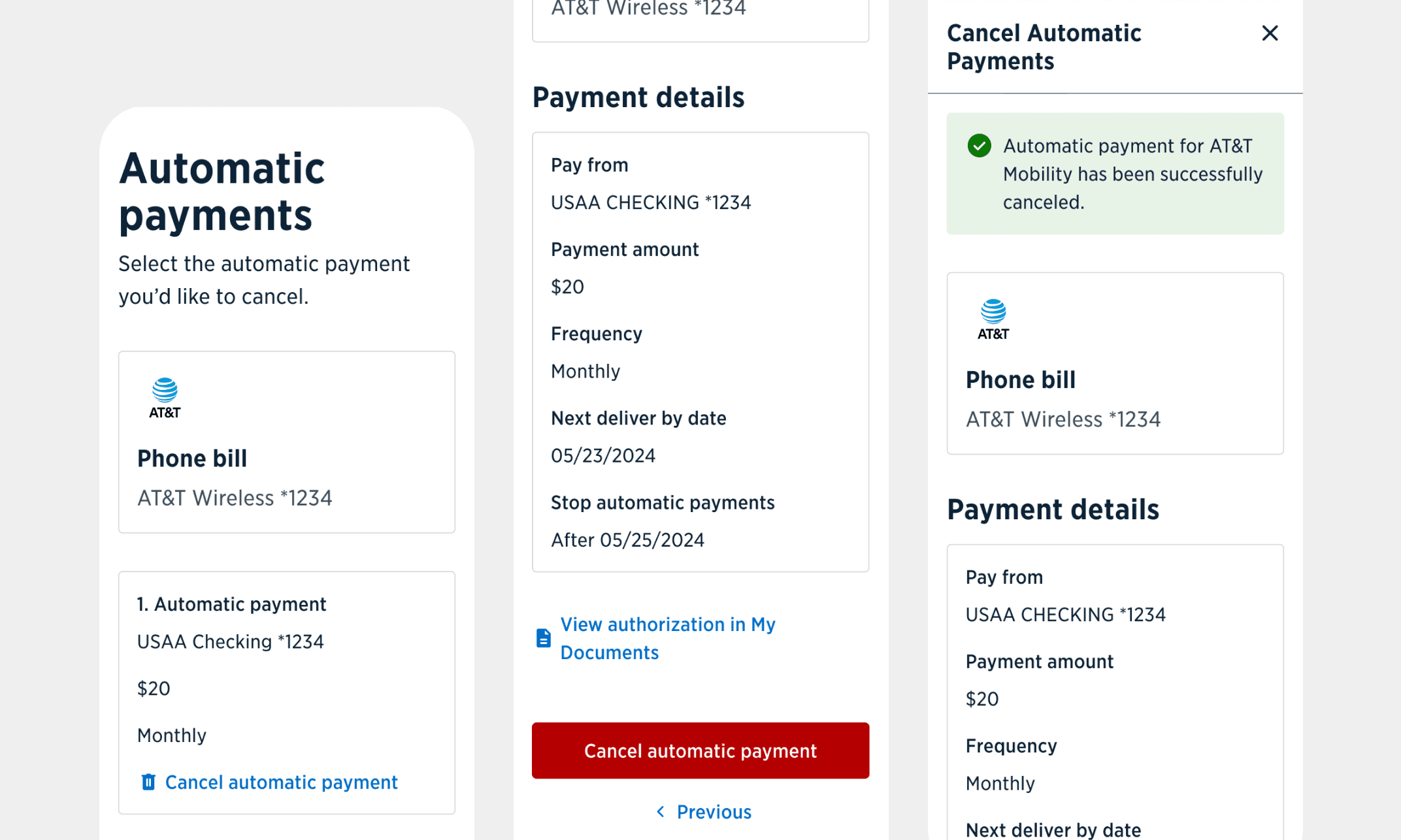
Task: Click the AT&T logo in left card
Action: [165, 398]
